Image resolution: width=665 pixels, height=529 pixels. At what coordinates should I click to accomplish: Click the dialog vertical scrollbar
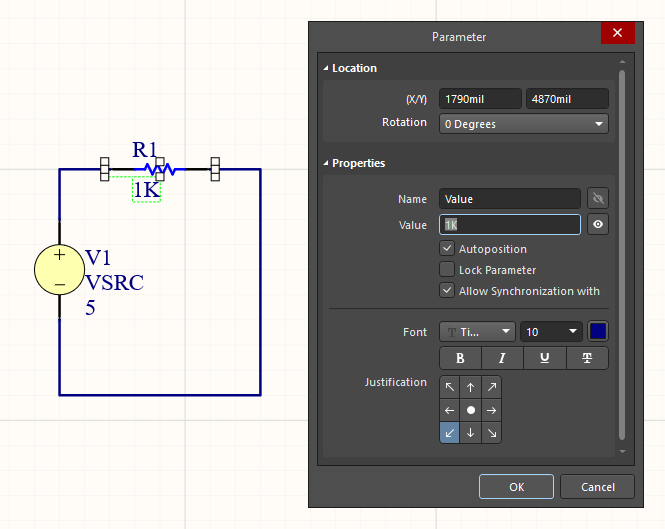pyautogui.click(x=622, y=255)
